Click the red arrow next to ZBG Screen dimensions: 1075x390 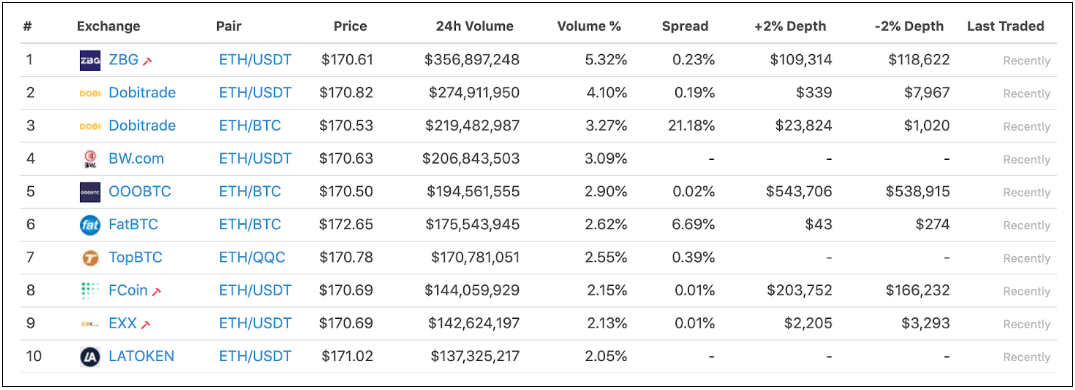pos(147,61)
